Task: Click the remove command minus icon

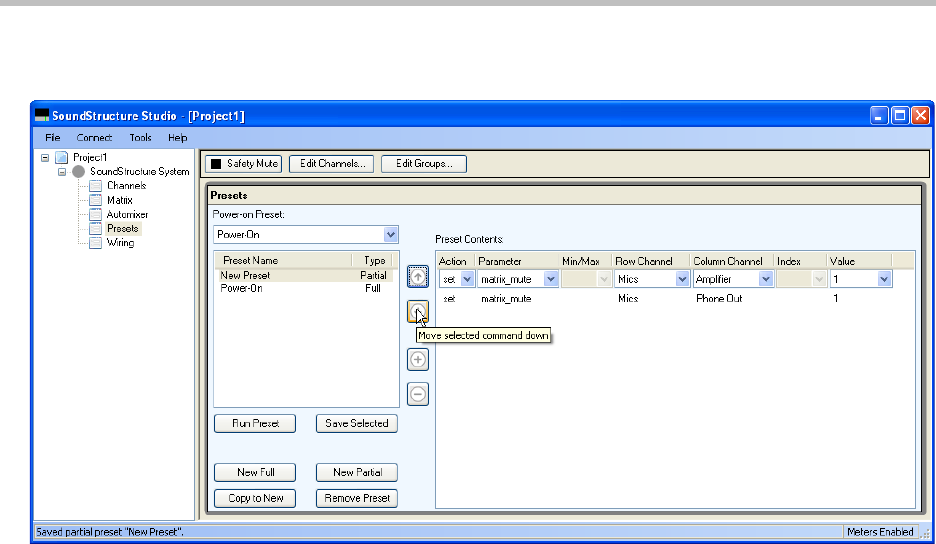Action: pos(419,394)
